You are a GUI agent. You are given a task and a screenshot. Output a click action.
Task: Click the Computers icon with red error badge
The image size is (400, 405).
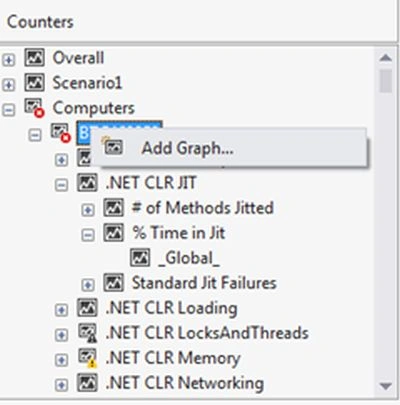click(x=34, y=108)
